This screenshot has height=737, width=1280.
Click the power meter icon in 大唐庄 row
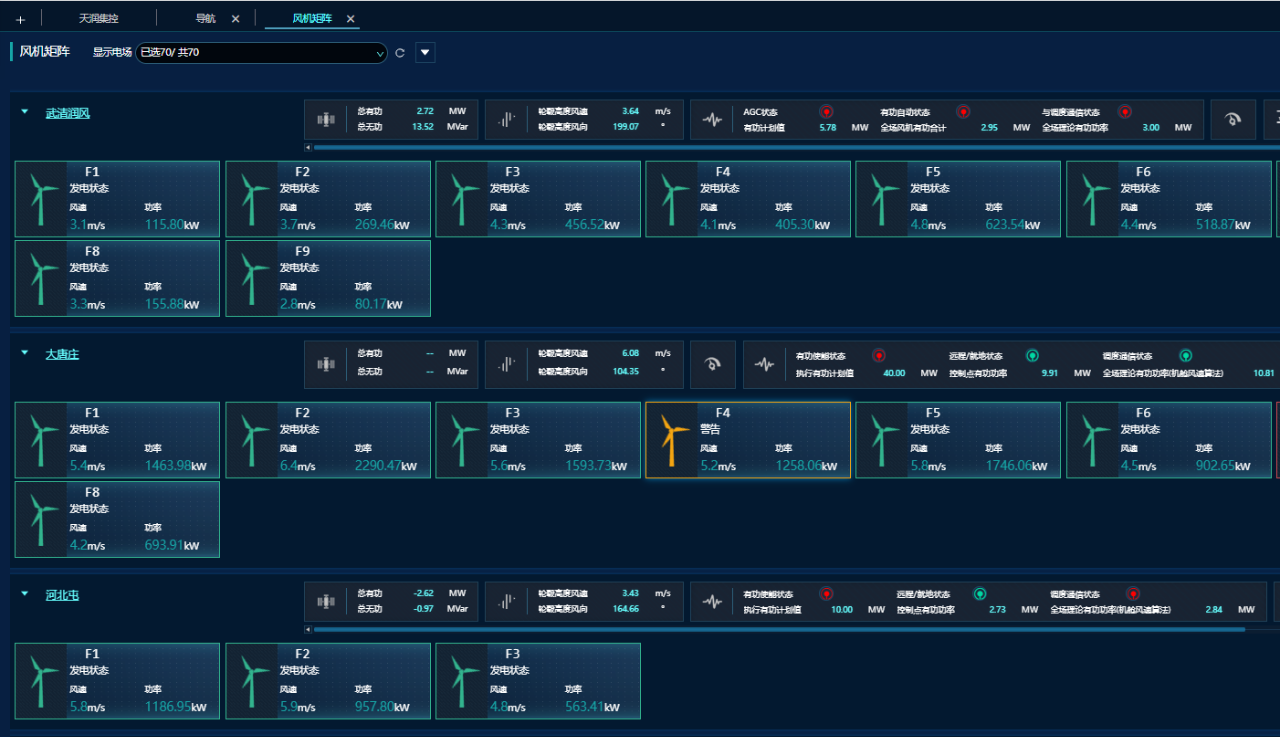pyautogui.click(x=326, y=364)
